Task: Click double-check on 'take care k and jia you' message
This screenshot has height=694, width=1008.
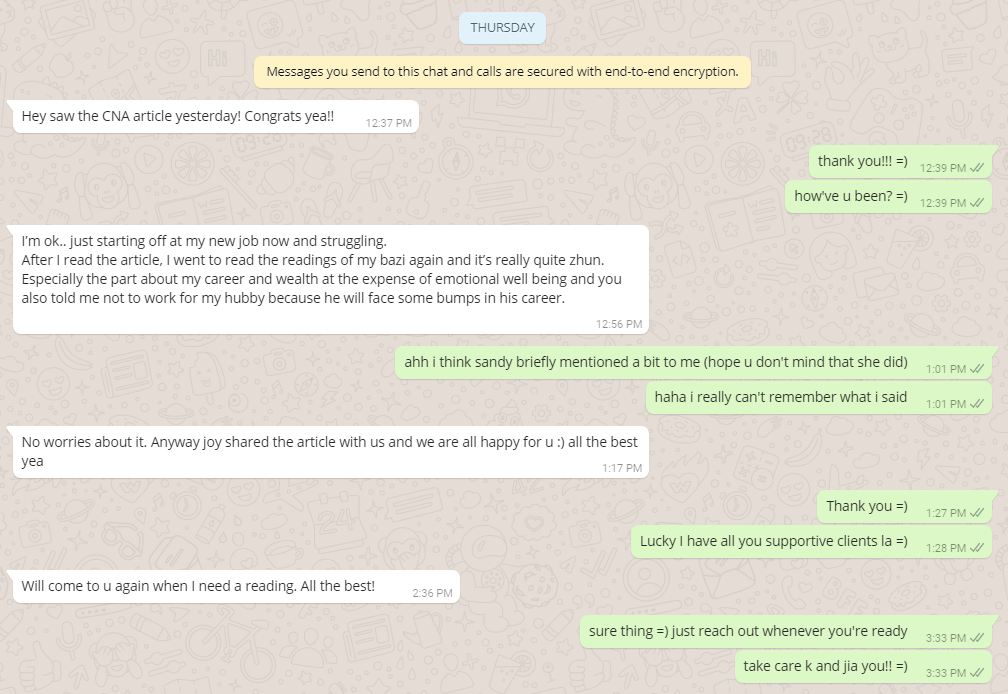Action: coord(977,673)
